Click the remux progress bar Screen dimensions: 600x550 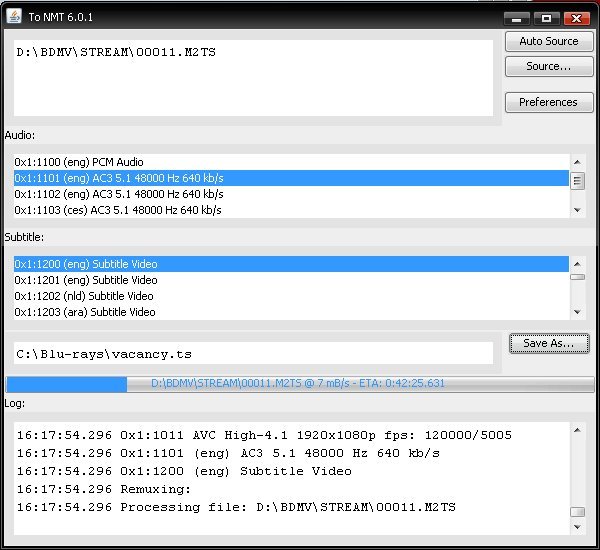click(300, 384)
